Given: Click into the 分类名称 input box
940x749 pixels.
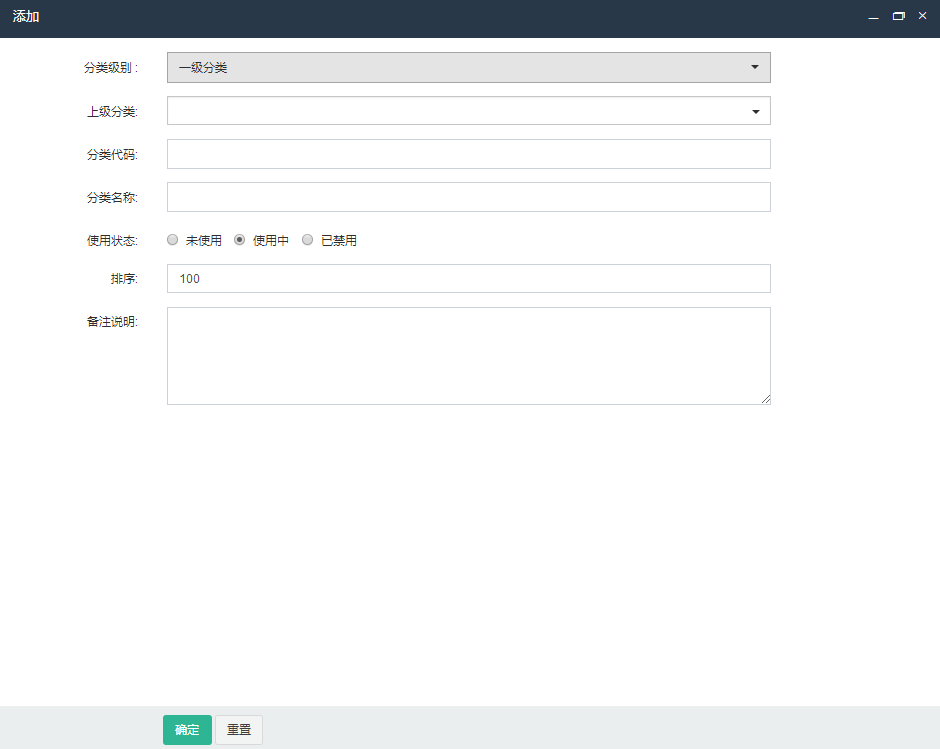Looking at the screenshot, I should 468,197.
